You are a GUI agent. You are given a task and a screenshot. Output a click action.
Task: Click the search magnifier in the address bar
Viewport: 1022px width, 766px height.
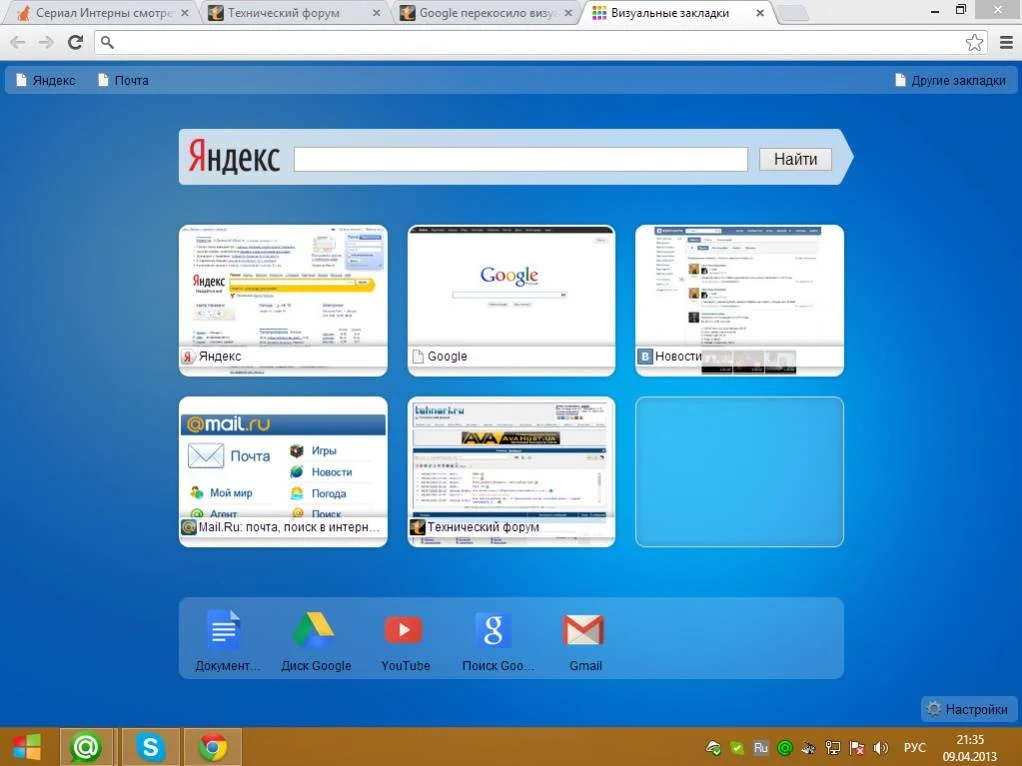coord(108,42)
